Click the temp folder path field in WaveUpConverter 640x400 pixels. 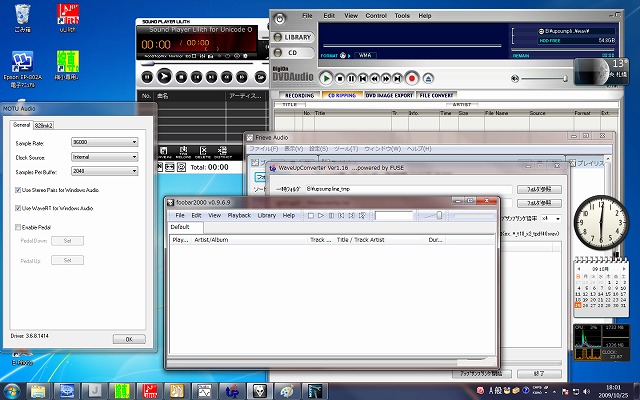[x=409, y=189]
